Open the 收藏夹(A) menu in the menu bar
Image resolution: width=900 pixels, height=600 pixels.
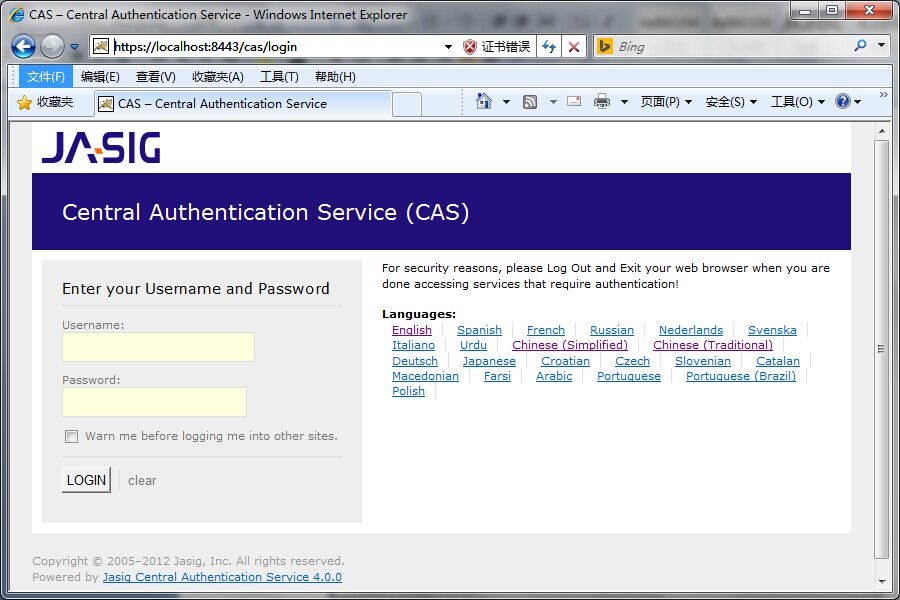coord(218,77)
